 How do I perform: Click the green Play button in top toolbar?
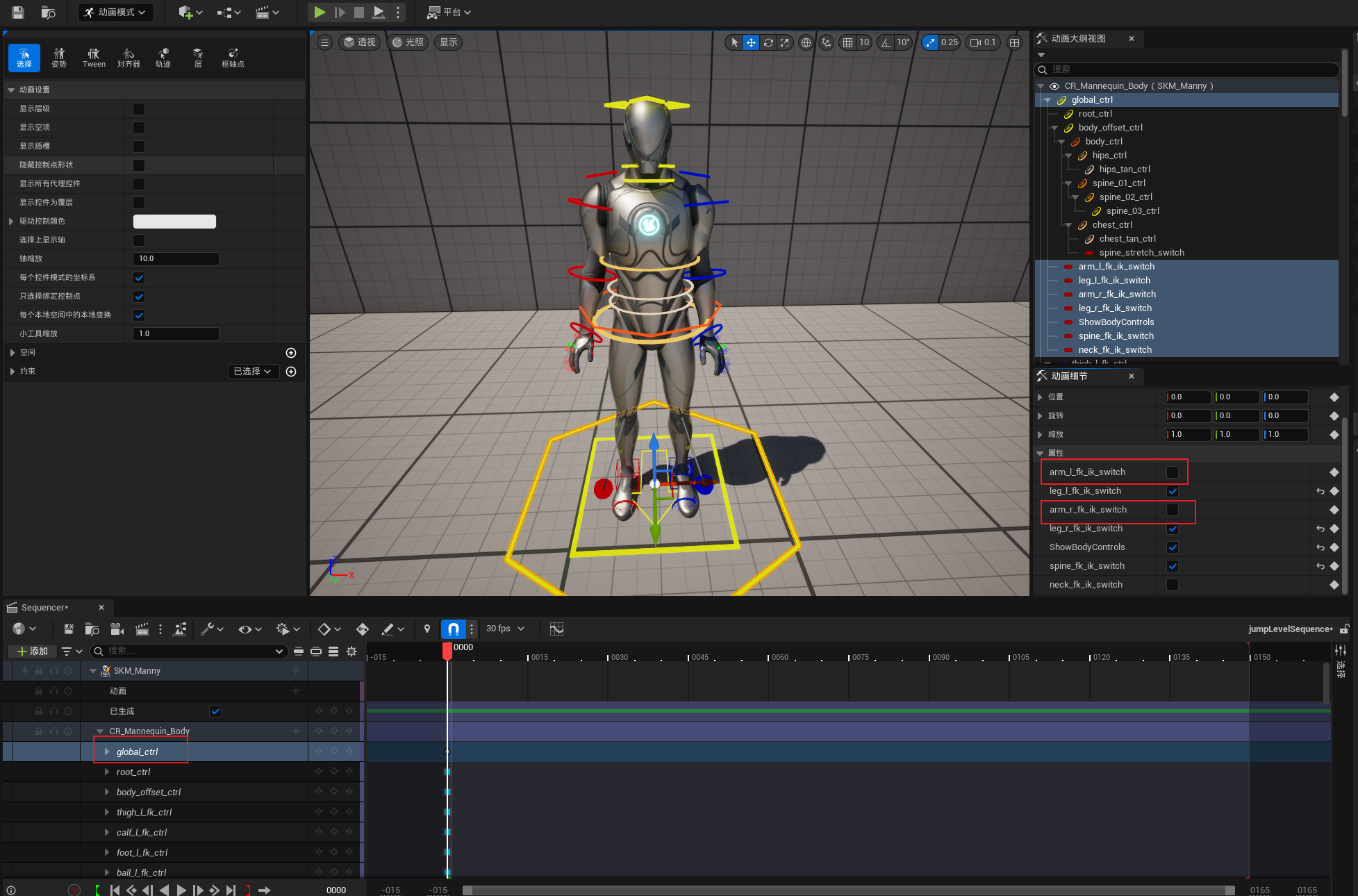pos(320,12)
